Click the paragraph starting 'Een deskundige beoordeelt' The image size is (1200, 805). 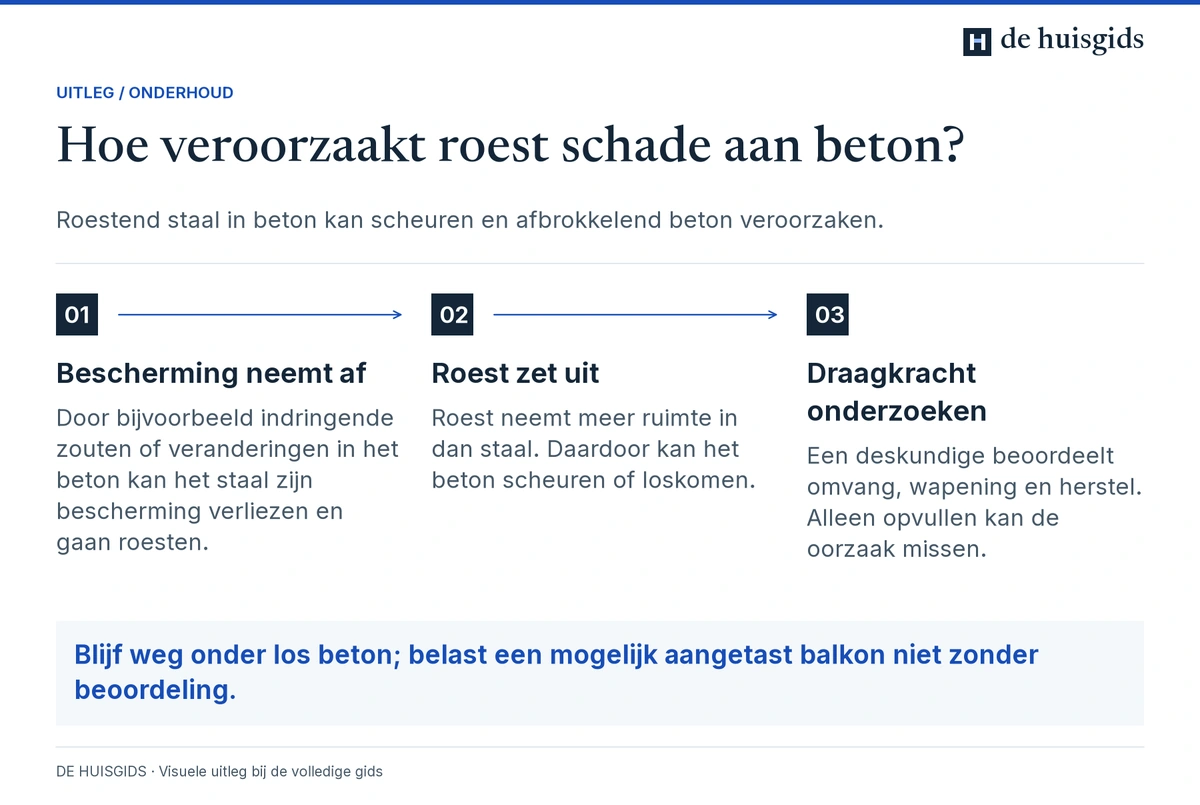tap(975, 503)
